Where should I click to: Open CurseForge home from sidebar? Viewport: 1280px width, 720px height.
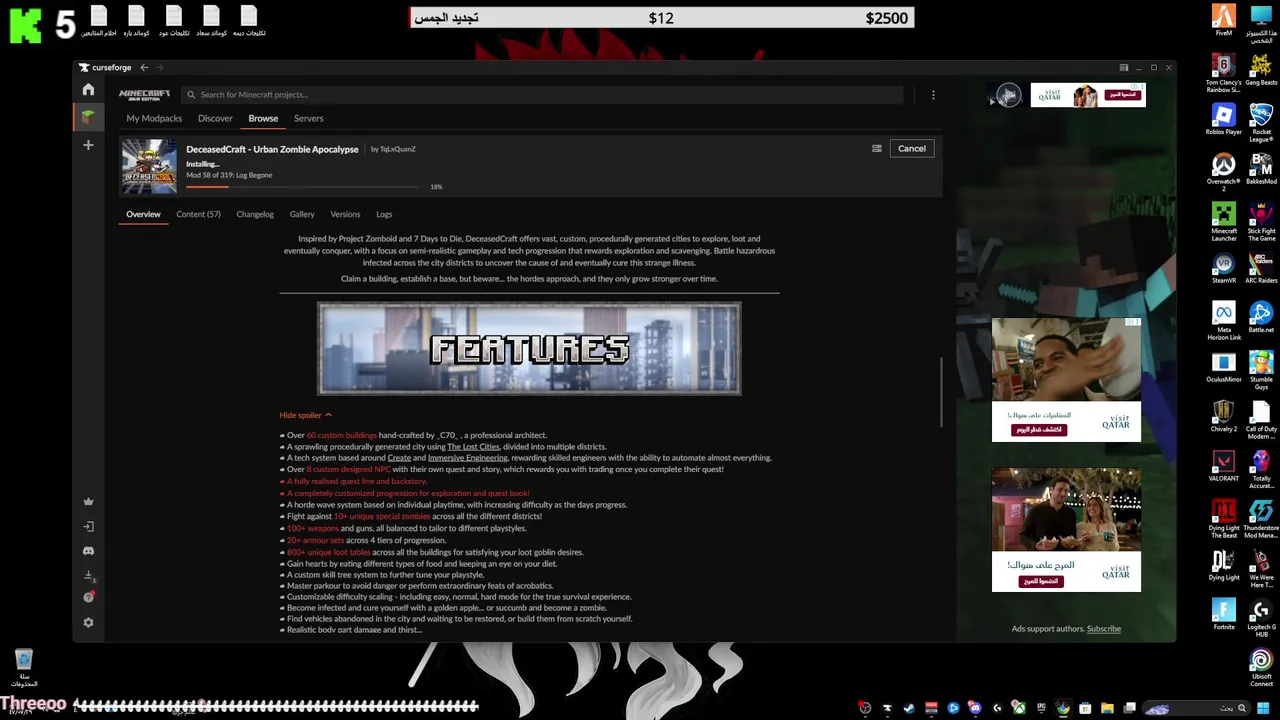click(x=88, y=90)
